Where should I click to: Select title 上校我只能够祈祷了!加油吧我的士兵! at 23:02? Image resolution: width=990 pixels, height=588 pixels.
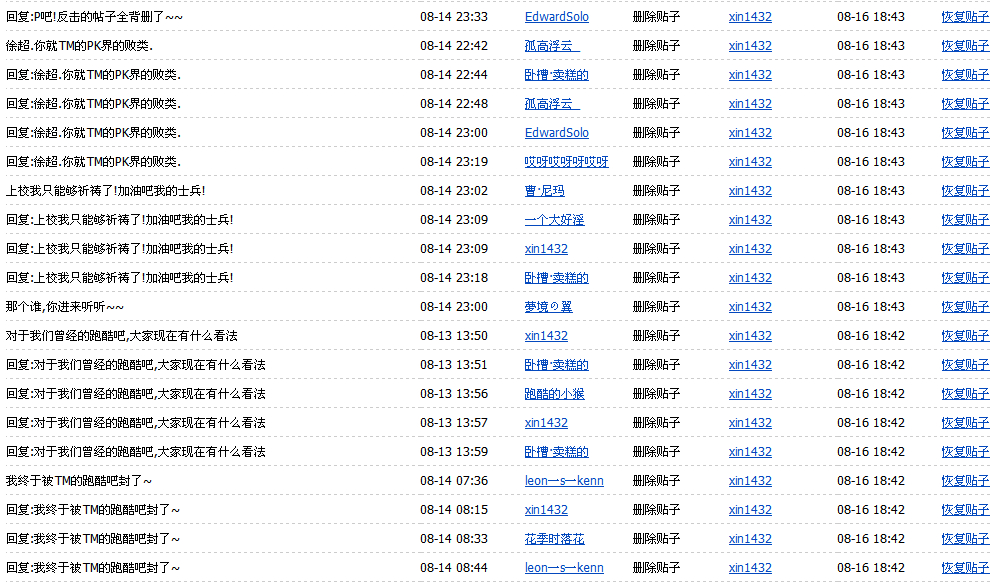tap(105, 191)
